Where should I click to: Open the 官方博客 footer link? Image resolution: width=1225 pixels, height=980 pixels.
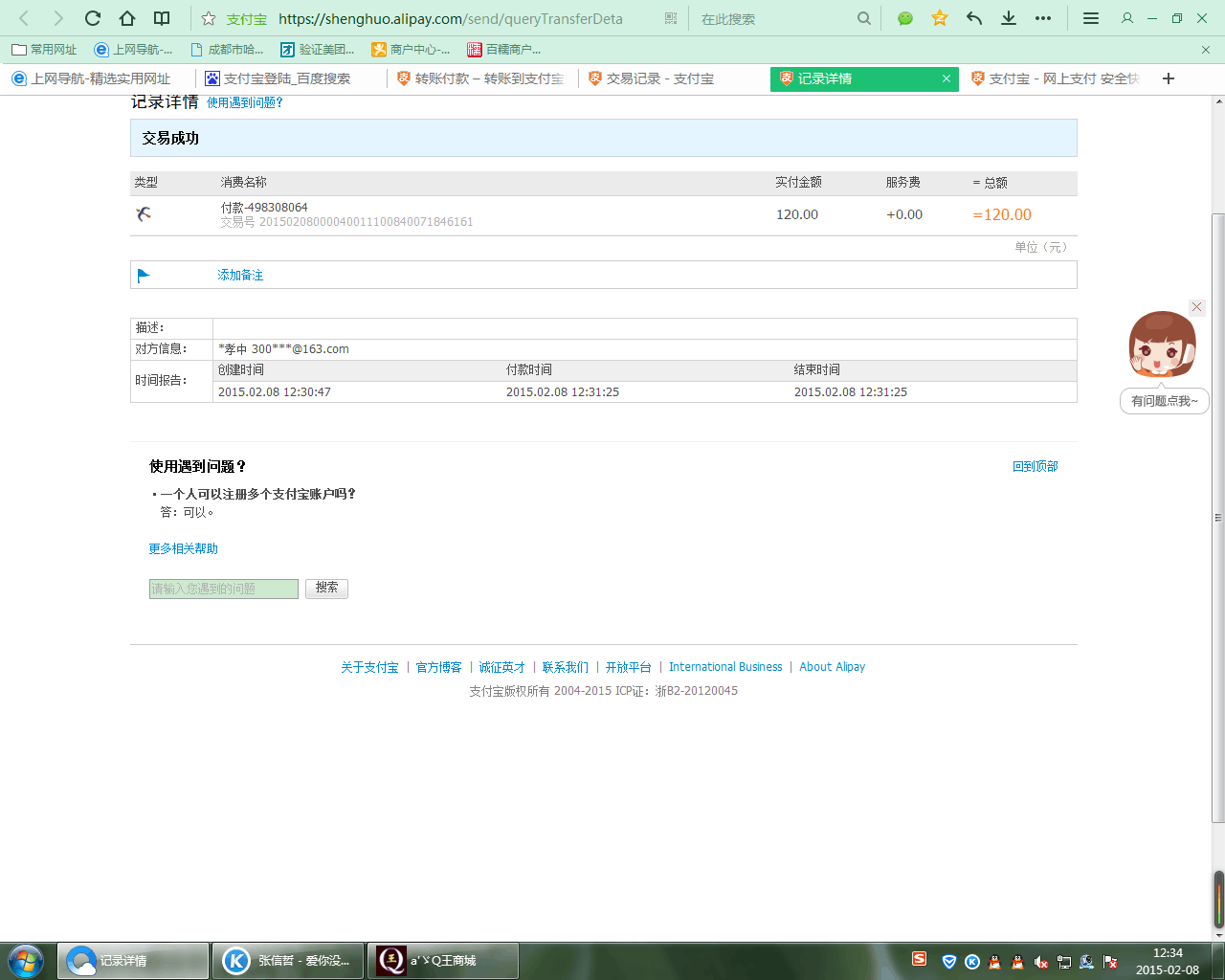click(x=438, y=667)
